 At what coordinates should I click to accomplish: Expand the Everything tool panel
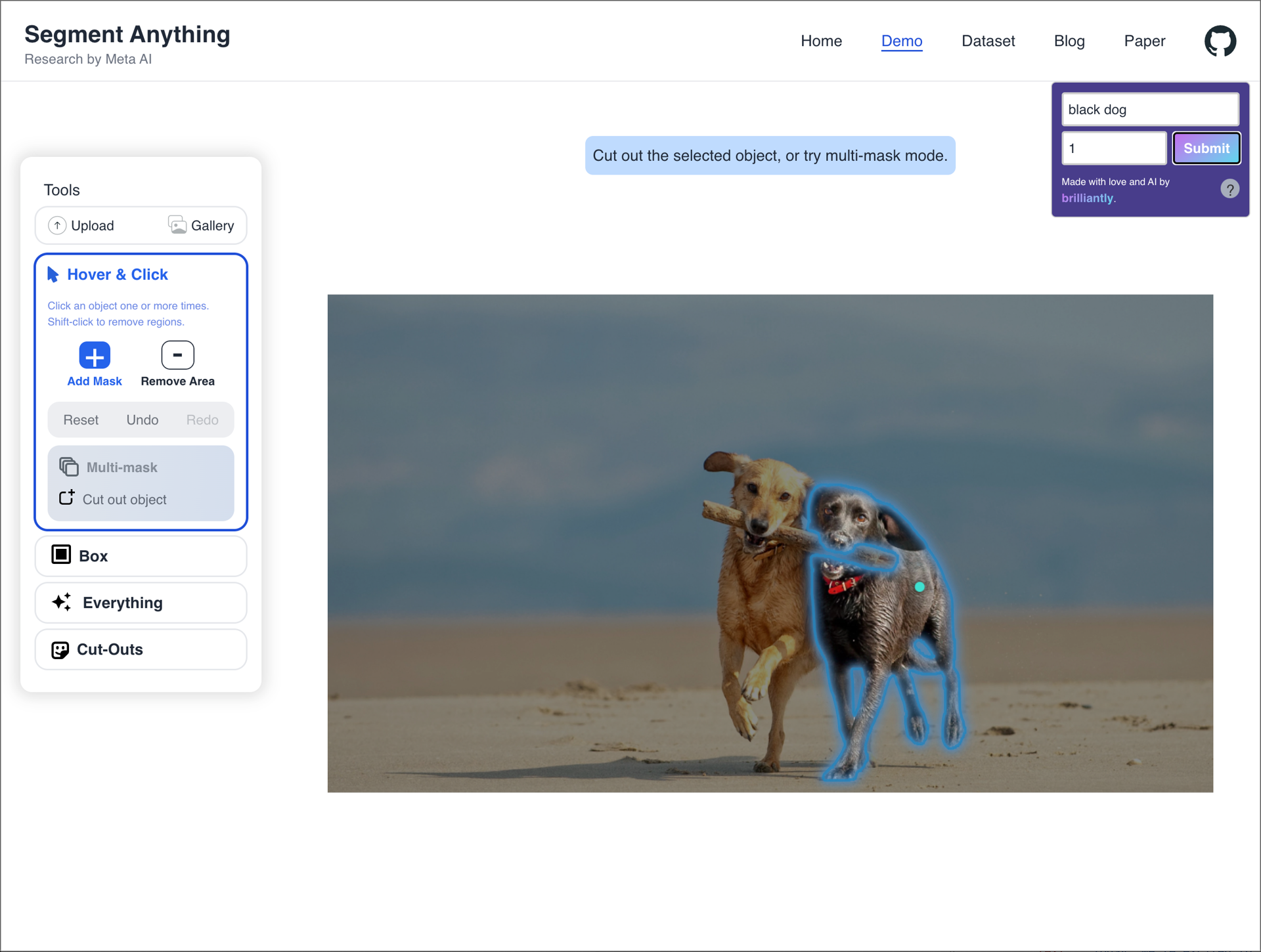(x=141, y=603)
